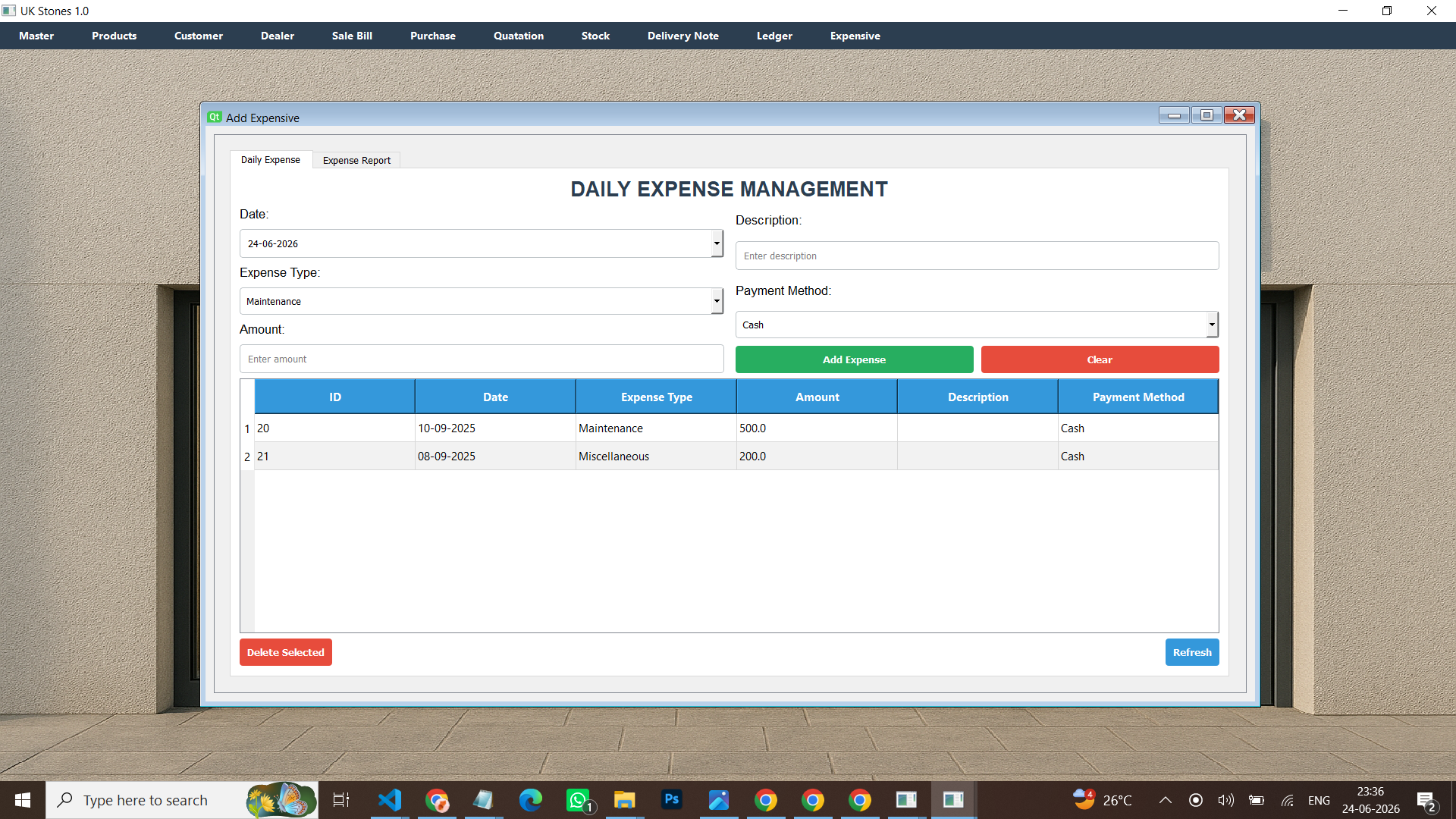Open the Sale Bill menu
The height and width of the screenshot is (819, 1456).
pos(352,36)
